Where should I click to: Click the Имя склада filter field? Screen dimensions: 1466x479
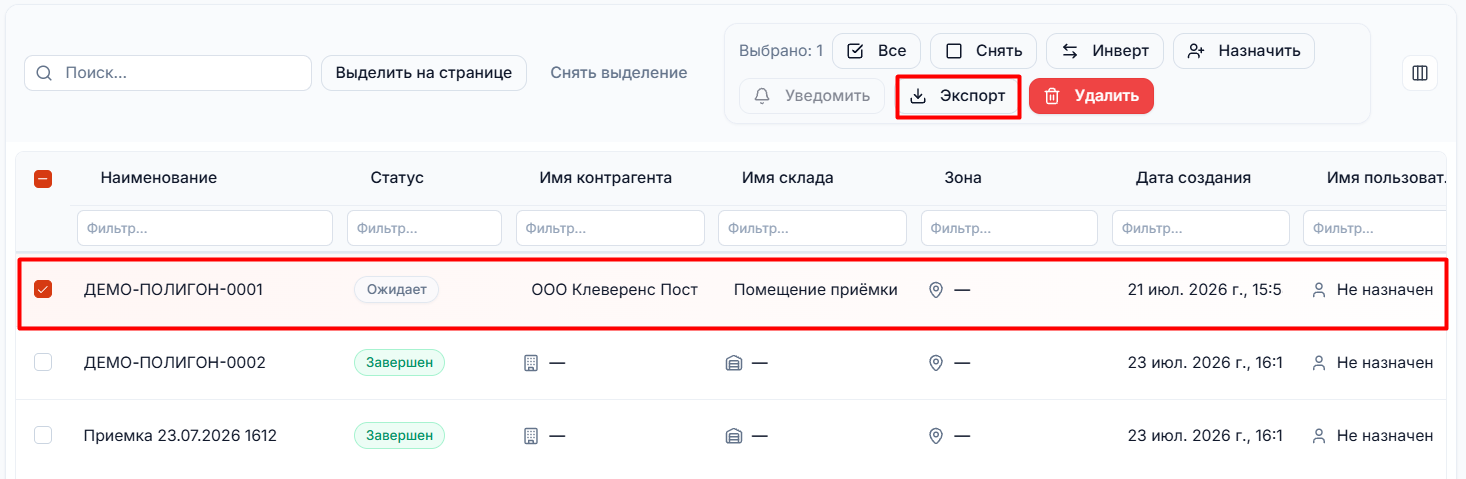pos(812,228)
